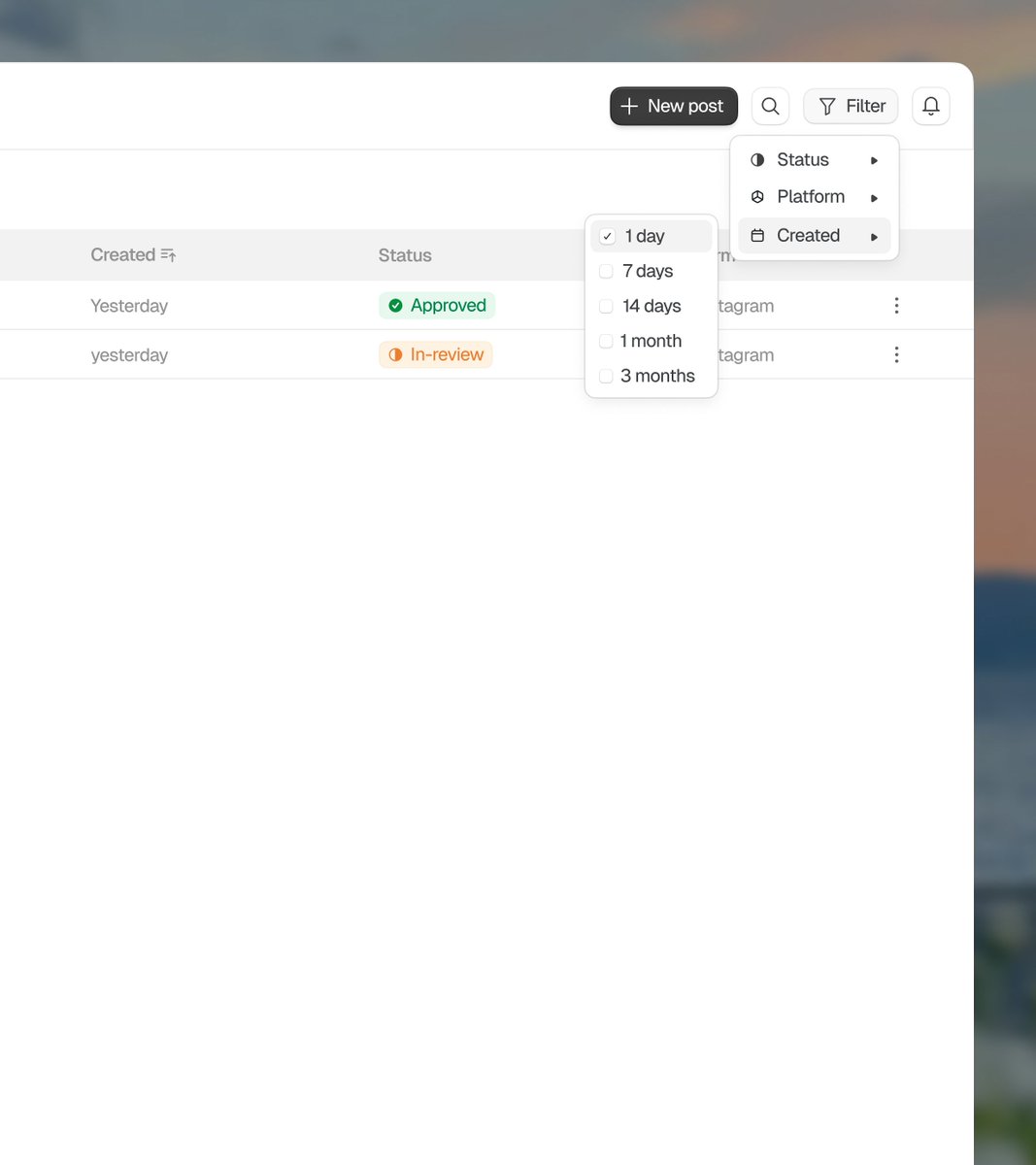Open the Status filter submenu
This screenshot has width=1036, height=1165.
coord(814,160)
